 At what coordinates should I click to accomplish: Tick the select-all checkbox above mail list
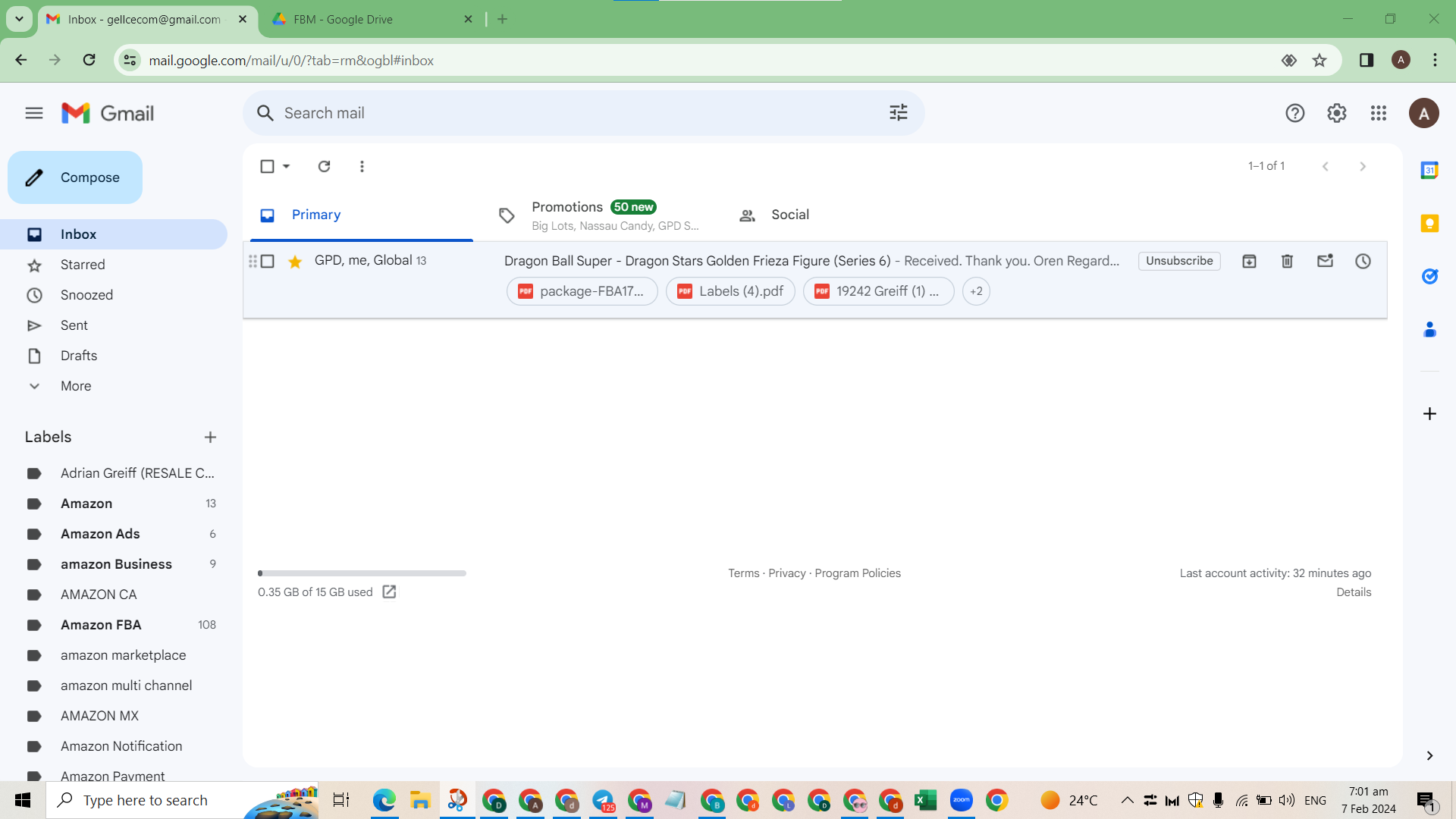tap(267, 166)
